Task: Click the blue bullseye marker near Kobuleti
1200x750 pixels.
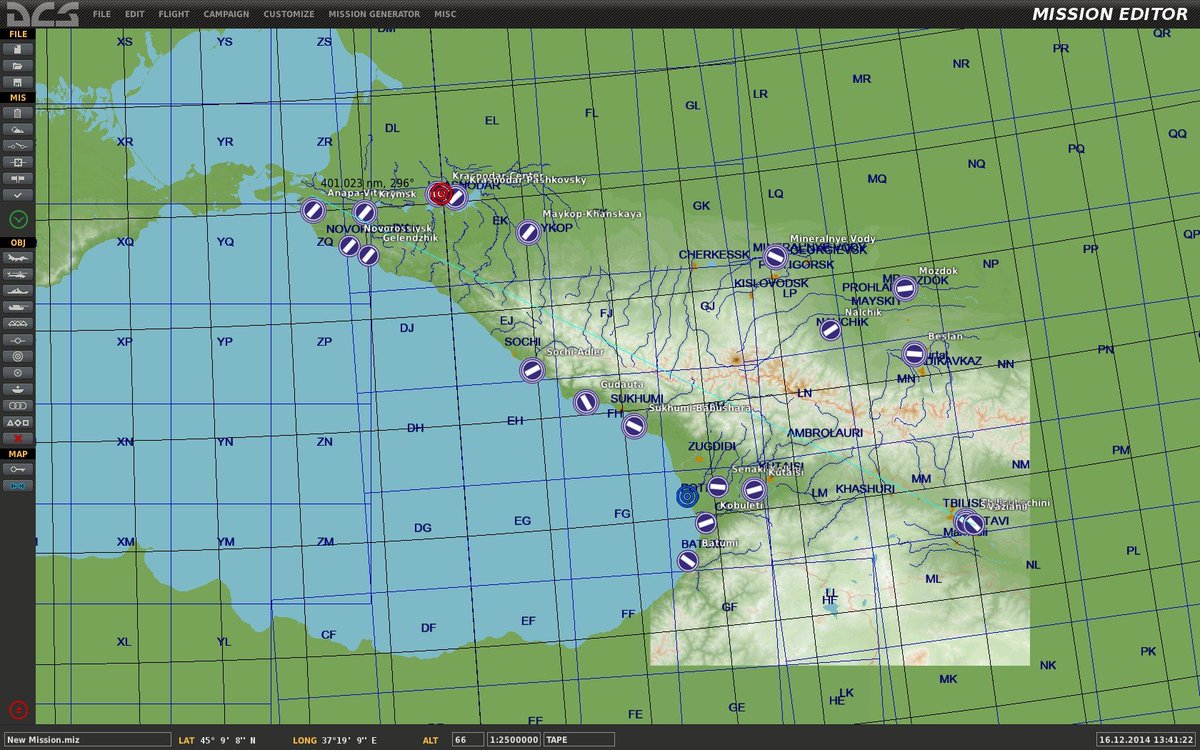Action: tap(687, 495)
